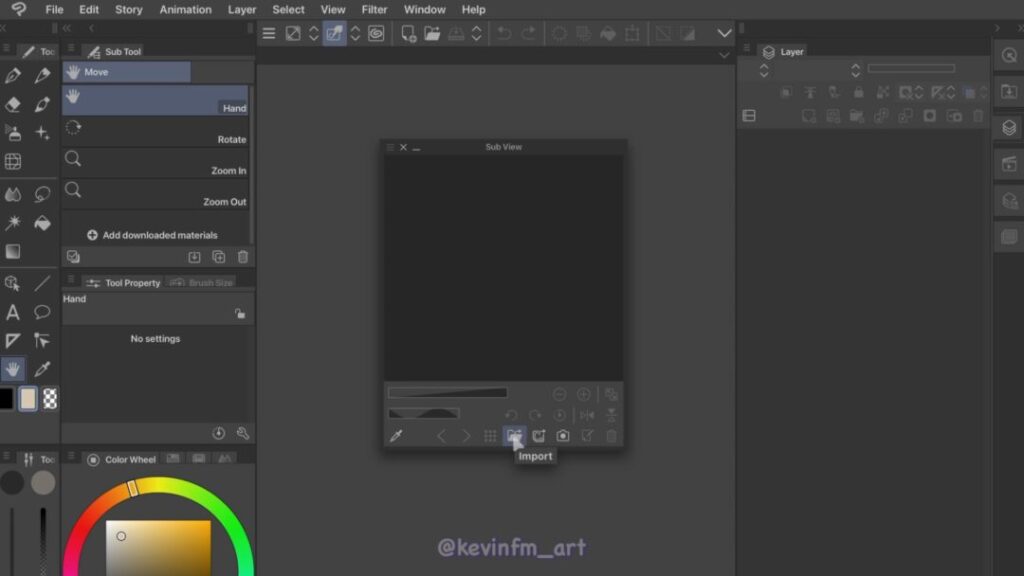Toggle horizontal flip in Sub View

(587, 415)
